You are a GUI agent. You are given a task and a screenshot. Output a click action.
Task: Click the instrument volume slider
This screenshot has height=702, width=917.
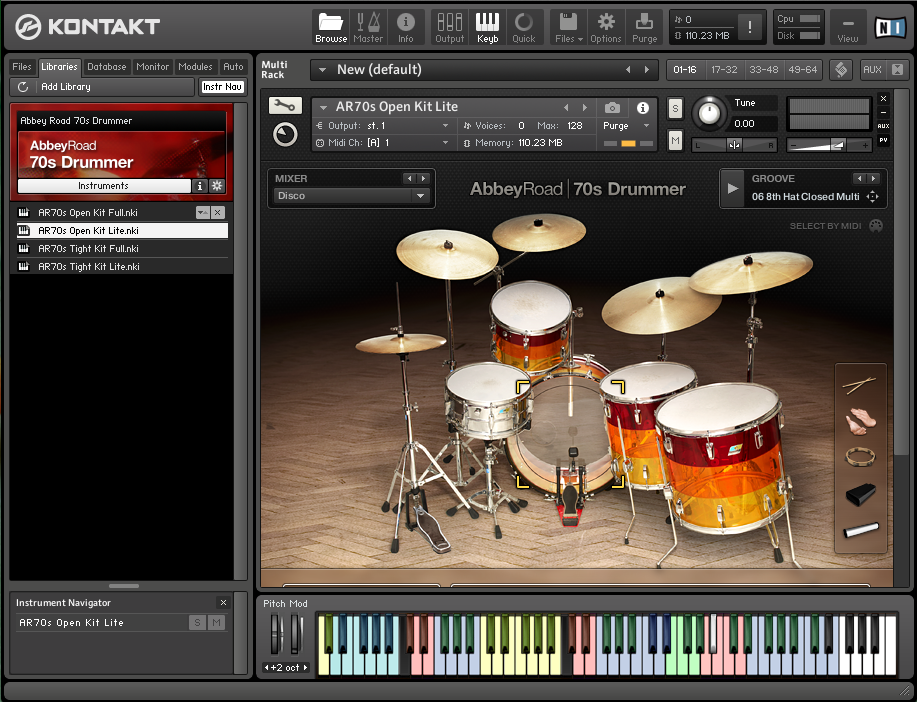click(829, 145)
